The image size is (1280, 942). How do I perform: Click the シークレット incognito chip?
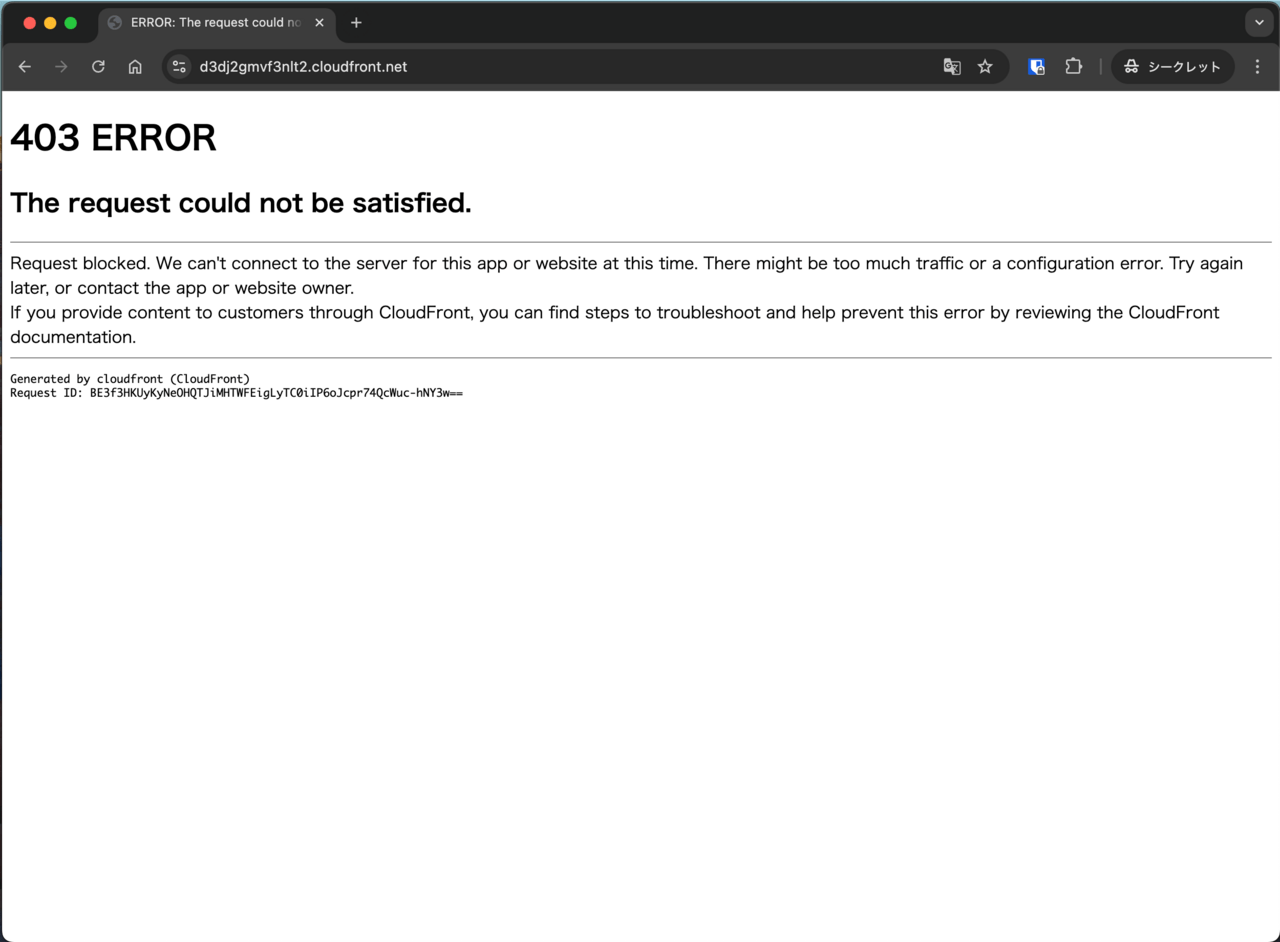(x=1172, y=67)
